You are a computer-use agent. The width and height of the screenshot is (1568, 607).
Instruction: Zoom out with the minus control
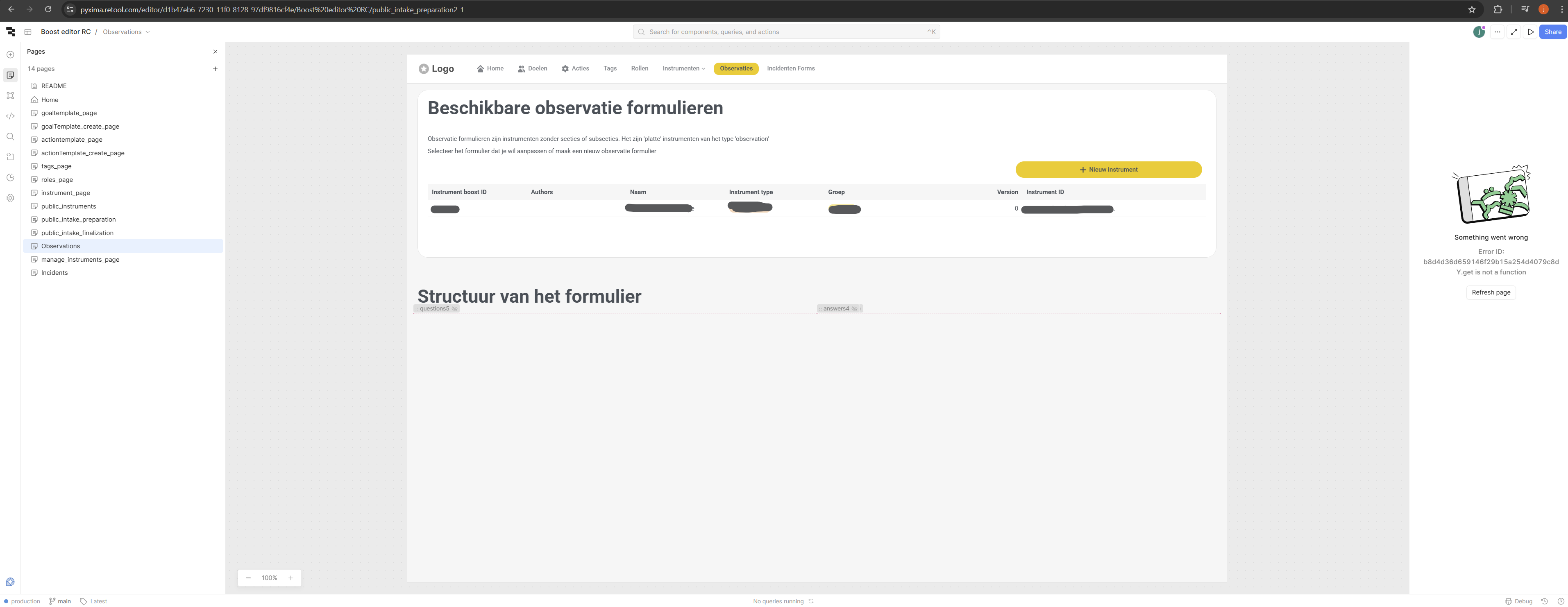click(248, 578)
